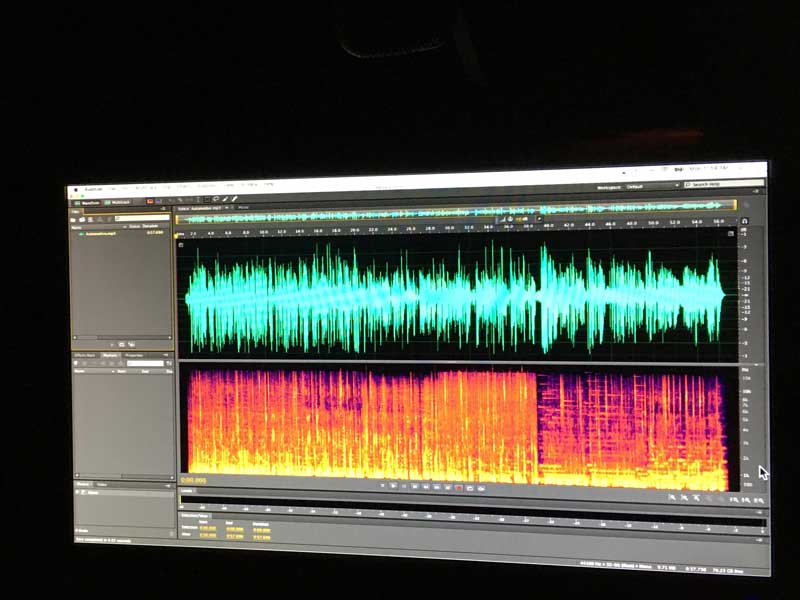Toggle the spectral pitch display button
Image resolution: width=800 pixels, height=600 pixels.
pyautogui.click(x=158, y=202)
